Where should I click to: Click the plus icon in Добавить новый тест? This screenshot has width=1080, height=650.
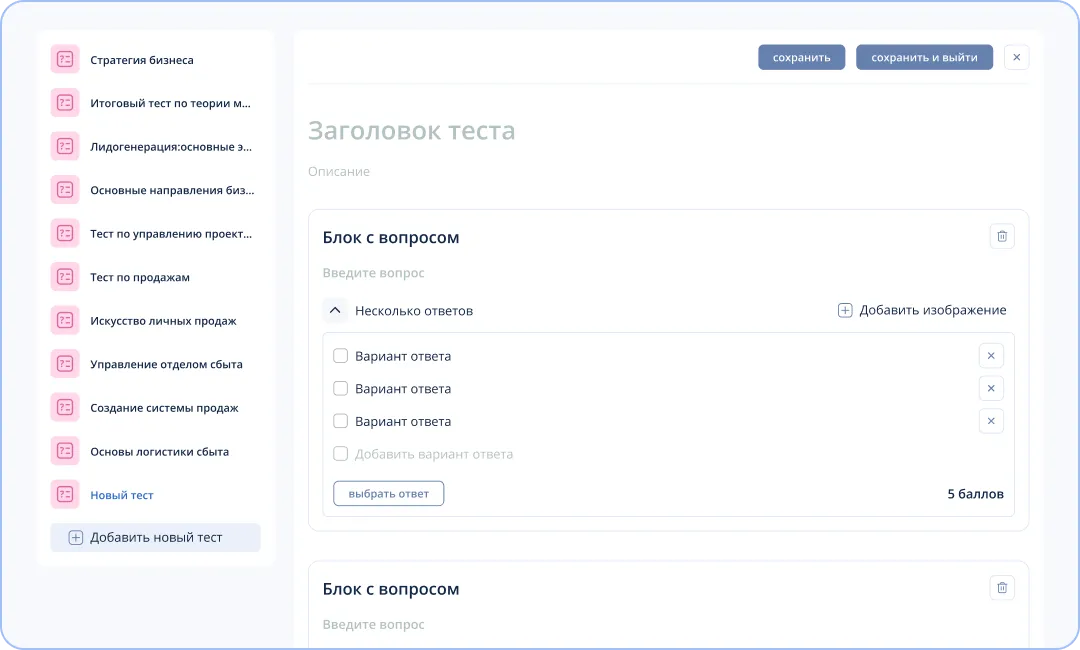click(76, 538)
